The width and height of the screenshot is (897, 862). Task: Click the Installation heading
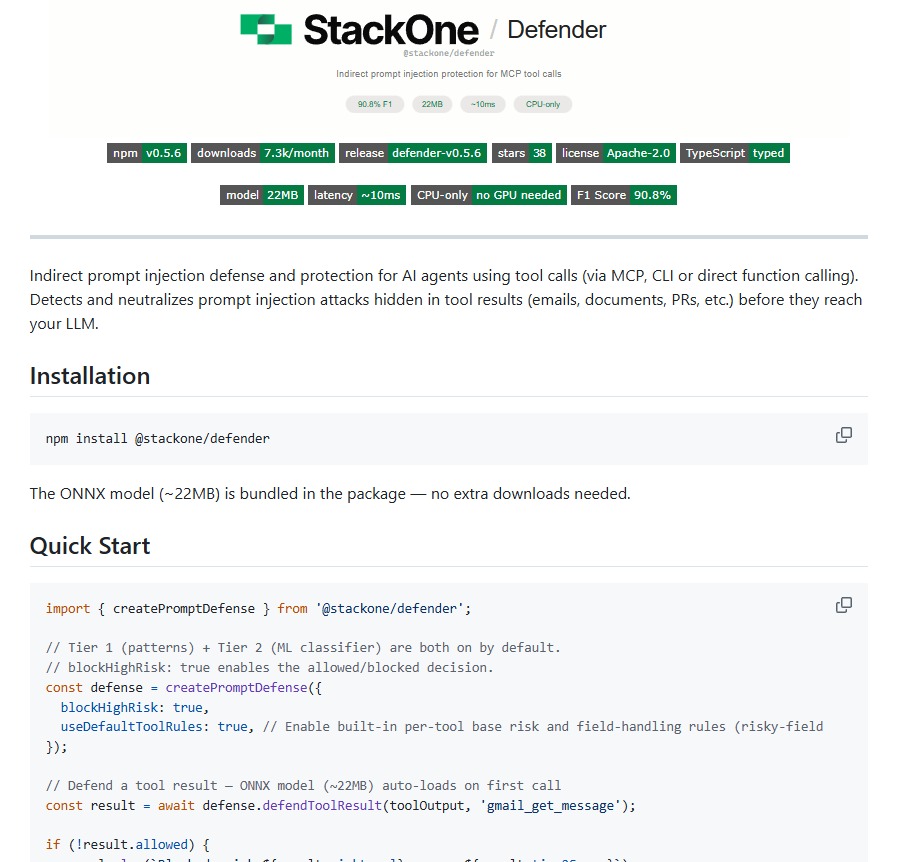click(x=90, y=376)
